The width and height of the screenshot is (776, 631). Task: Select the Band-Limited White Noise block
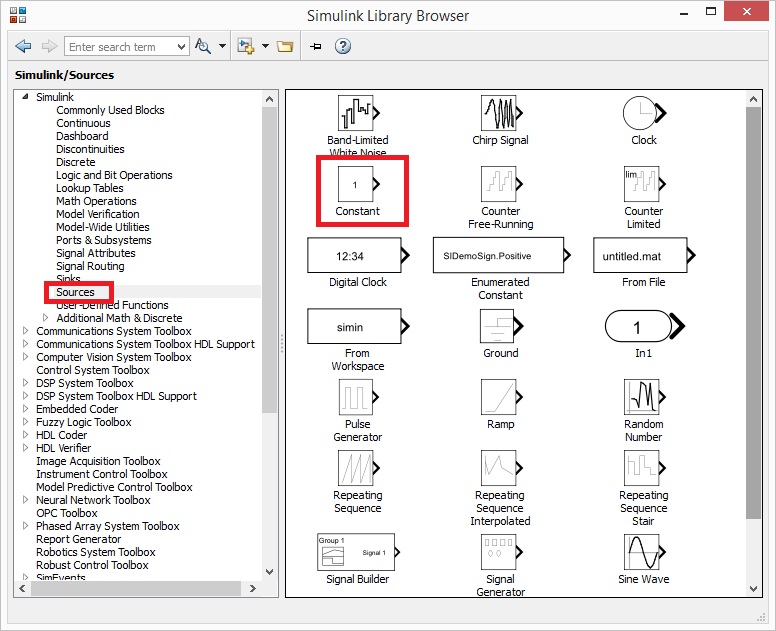point(358,113)
